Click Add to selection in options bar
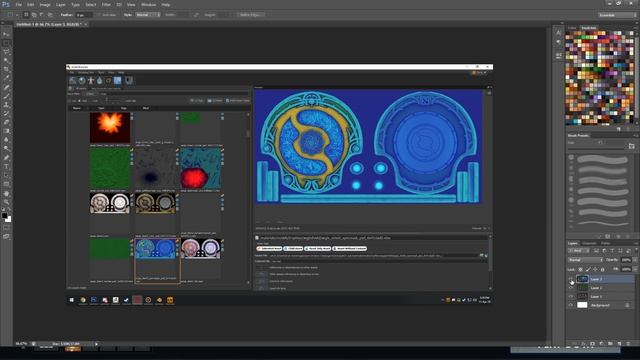The image size is (640, 360). (x=34, y=15)
